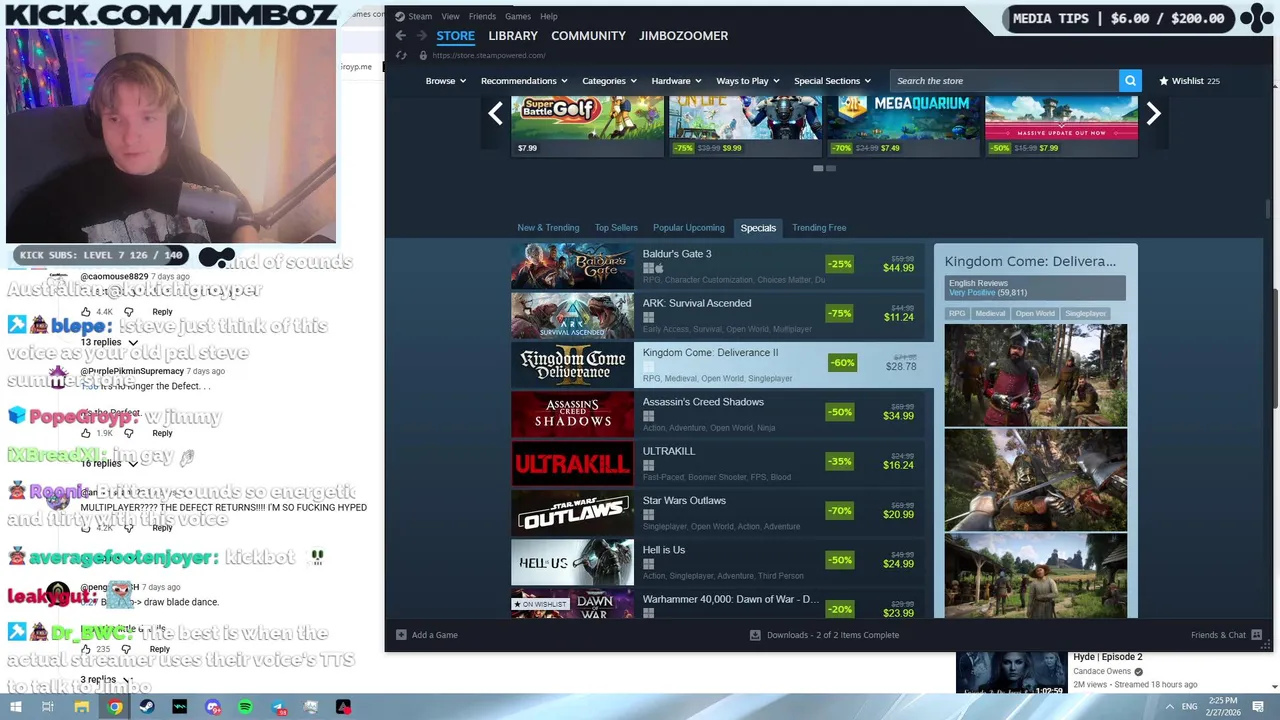Click the Steam forward navigation arrow
Screen dimensions: 1280x720
[420, 35]
